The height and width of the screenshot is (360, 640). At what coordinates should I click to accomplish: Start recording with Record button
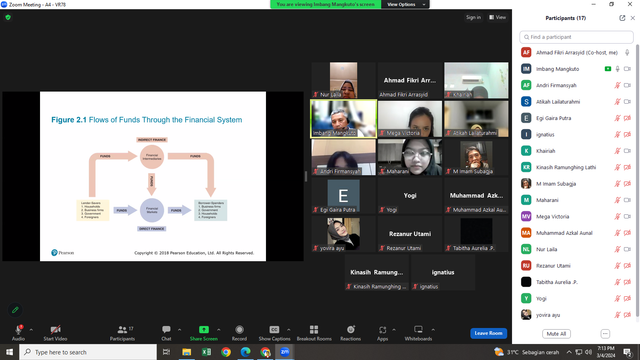[x=239, y=333]
